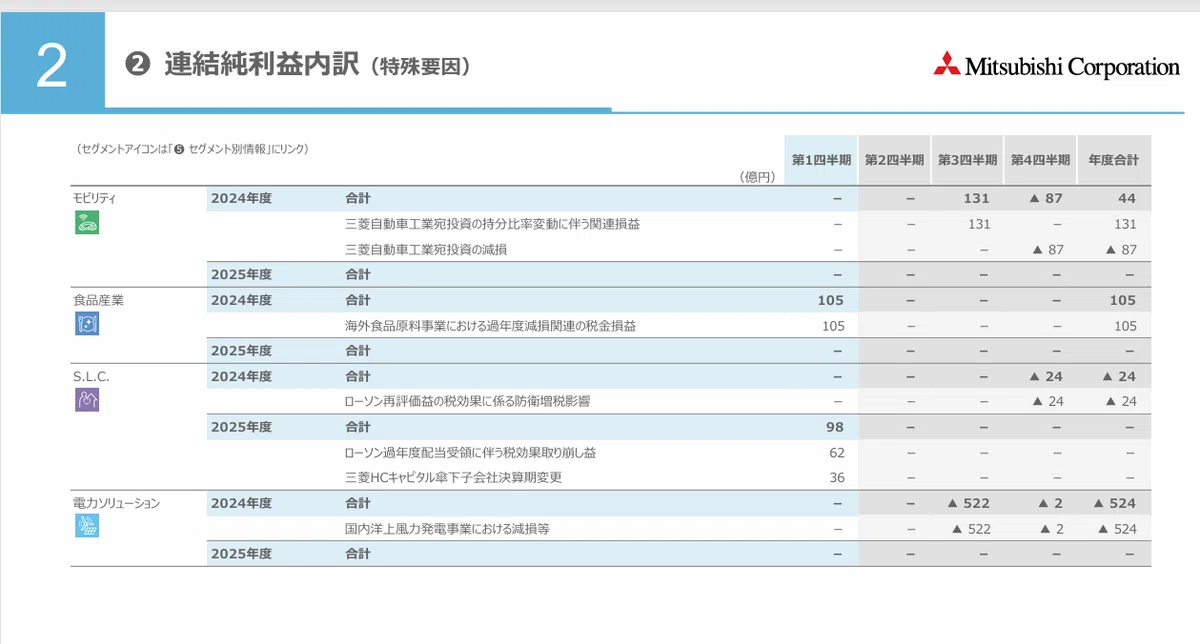Screen dimensions: 1200x644
Task: Click 2024年度 in the 電力ソリューション section
Action: (x=241, y=503)
